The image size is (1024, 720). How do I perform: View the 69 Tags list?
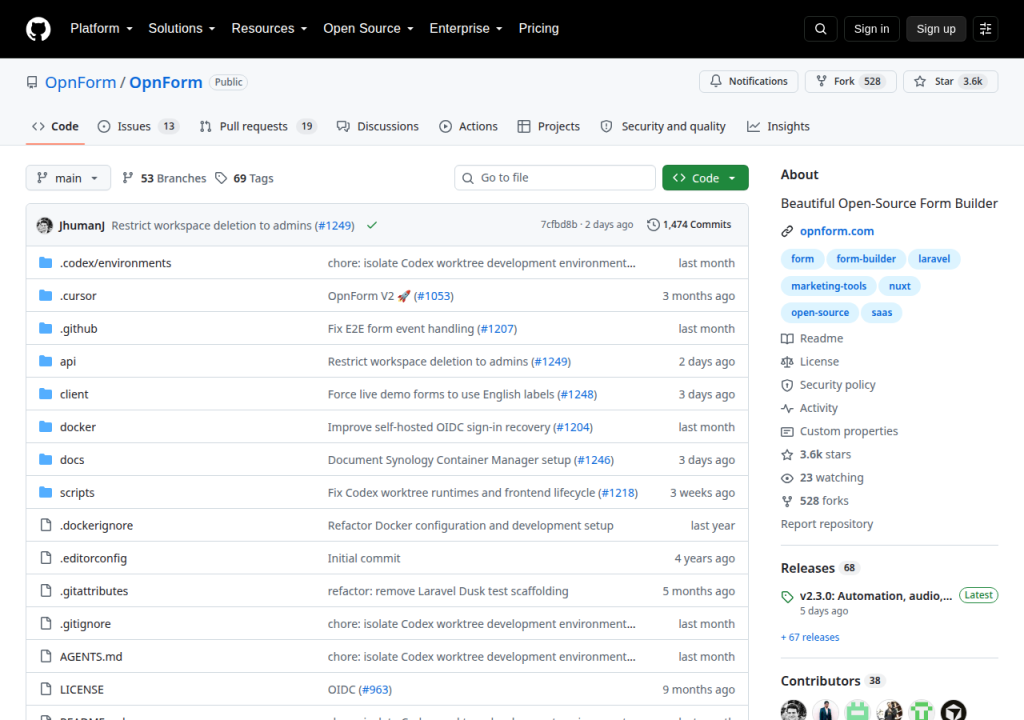click(x=244, y=178)
